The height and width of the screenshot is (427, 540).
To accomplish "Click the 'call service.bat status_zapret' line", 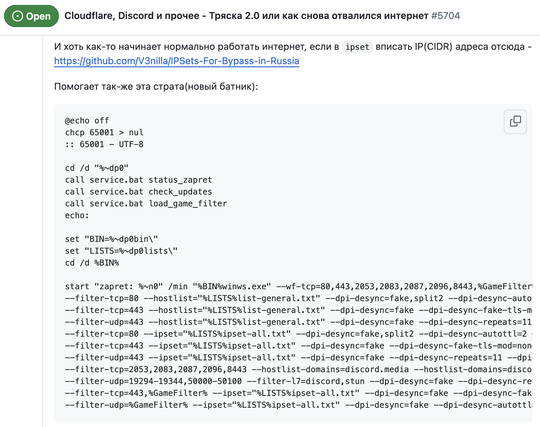I will point(138,180).
